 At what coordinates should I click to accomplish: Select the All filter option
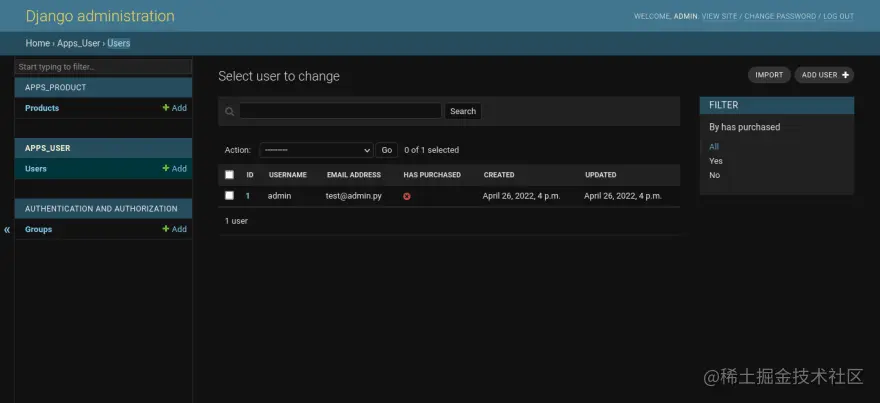click(x=714, y=146)
